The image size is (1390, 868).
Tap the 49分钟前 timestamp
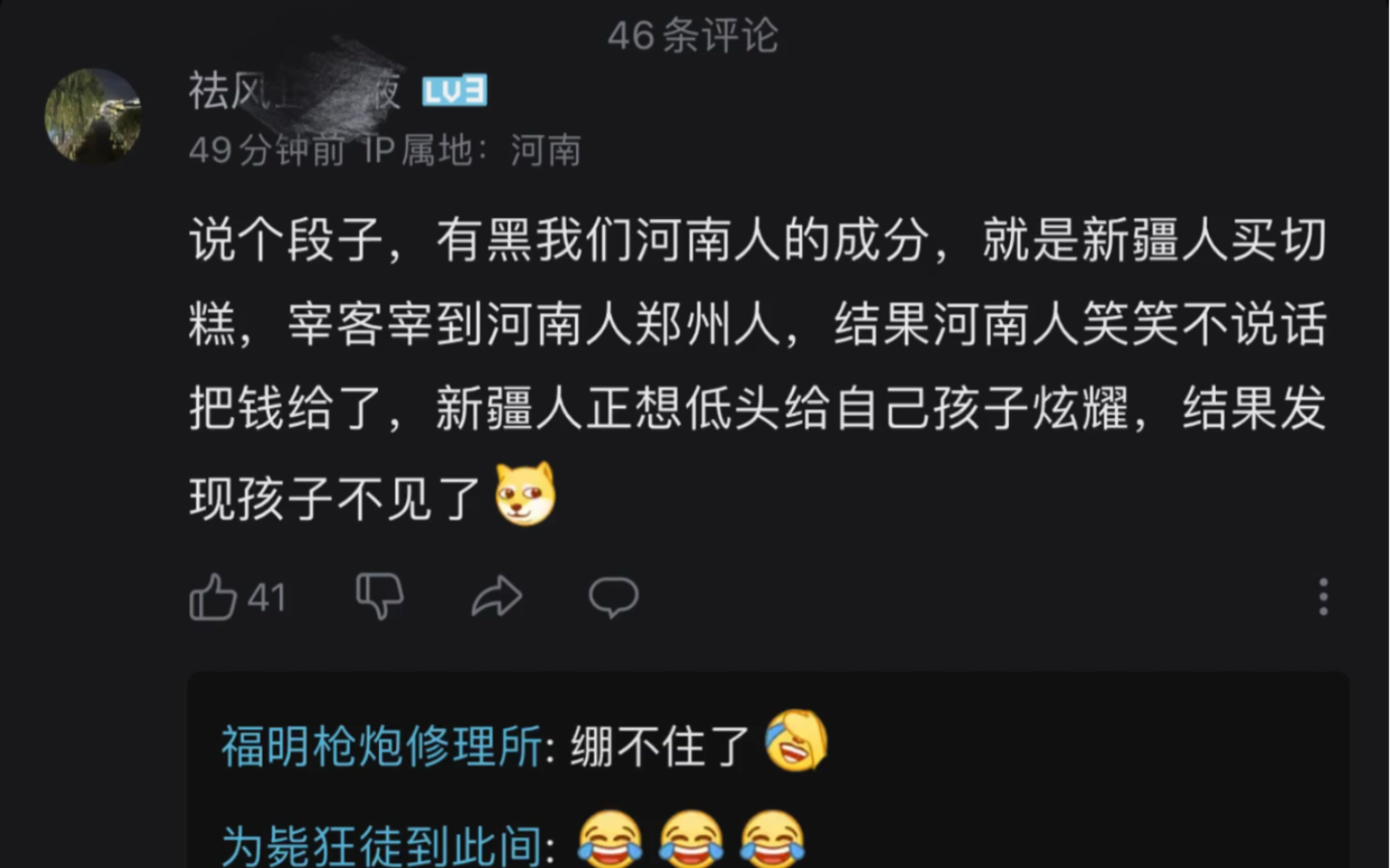coord(267,150)
